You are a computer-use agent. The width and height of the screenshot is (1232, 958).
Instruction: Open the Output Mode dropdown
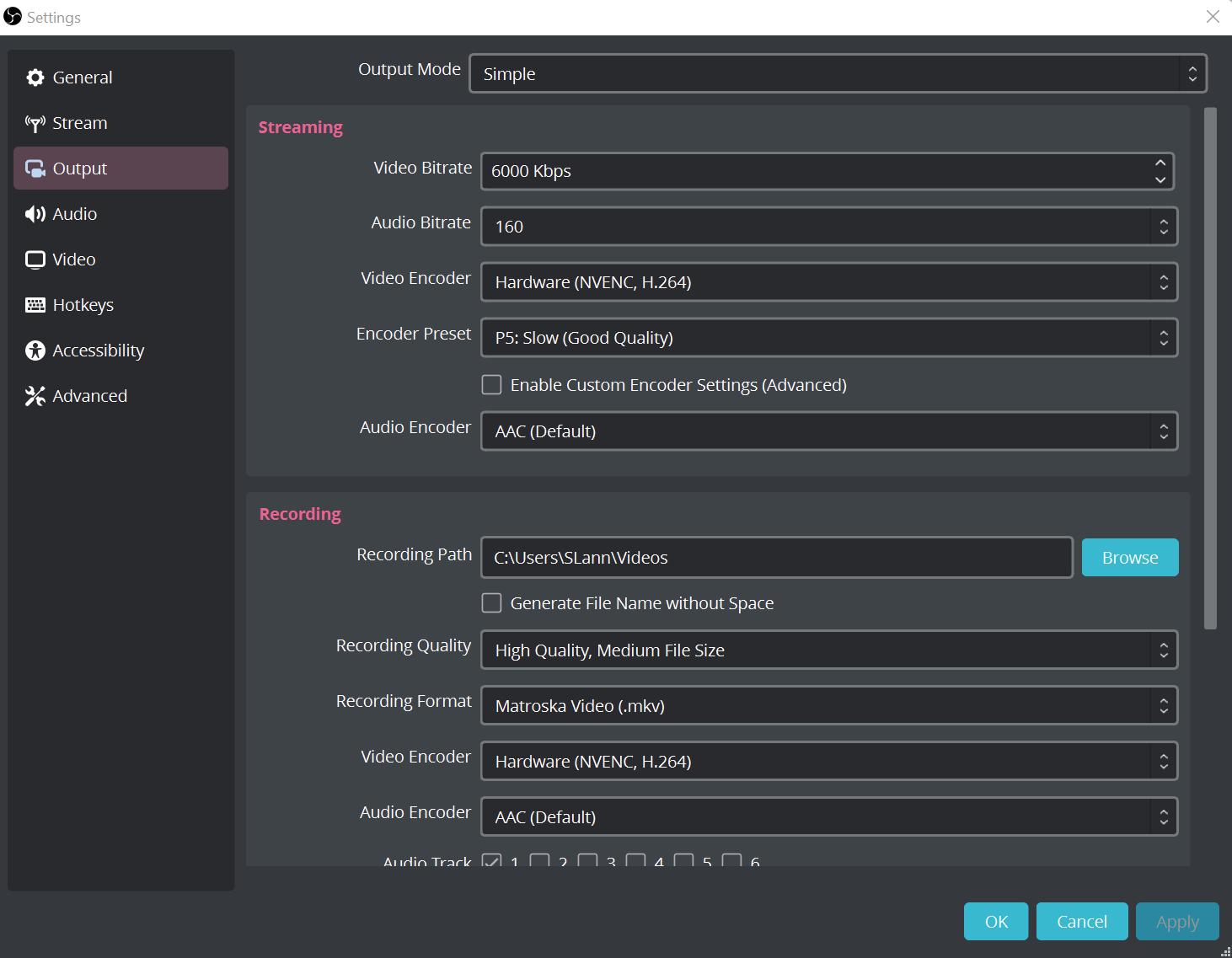coord(838,73)
